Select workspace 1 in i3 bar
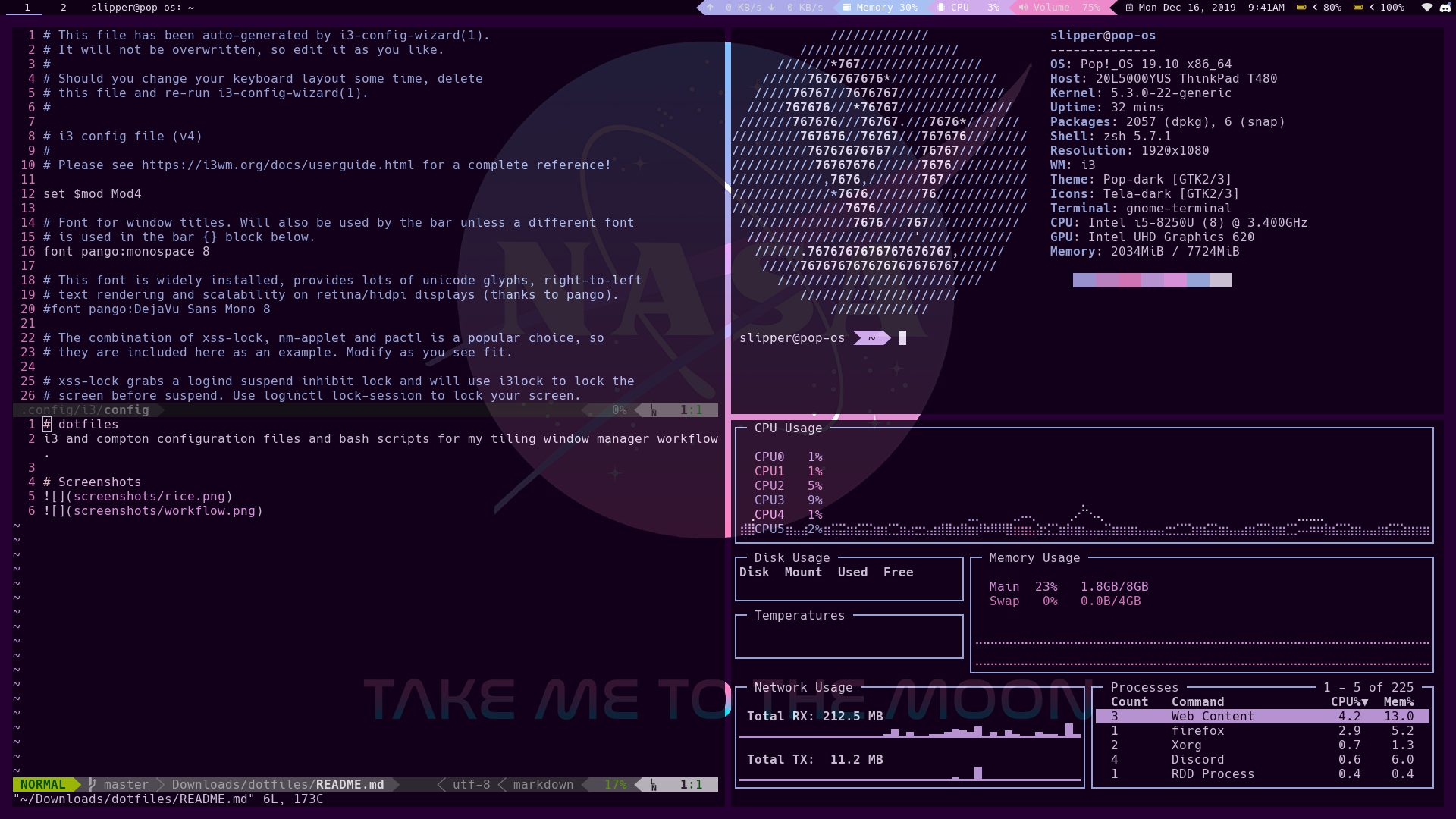This screenshot has height=819, width=1456. (x=27, y=8)
